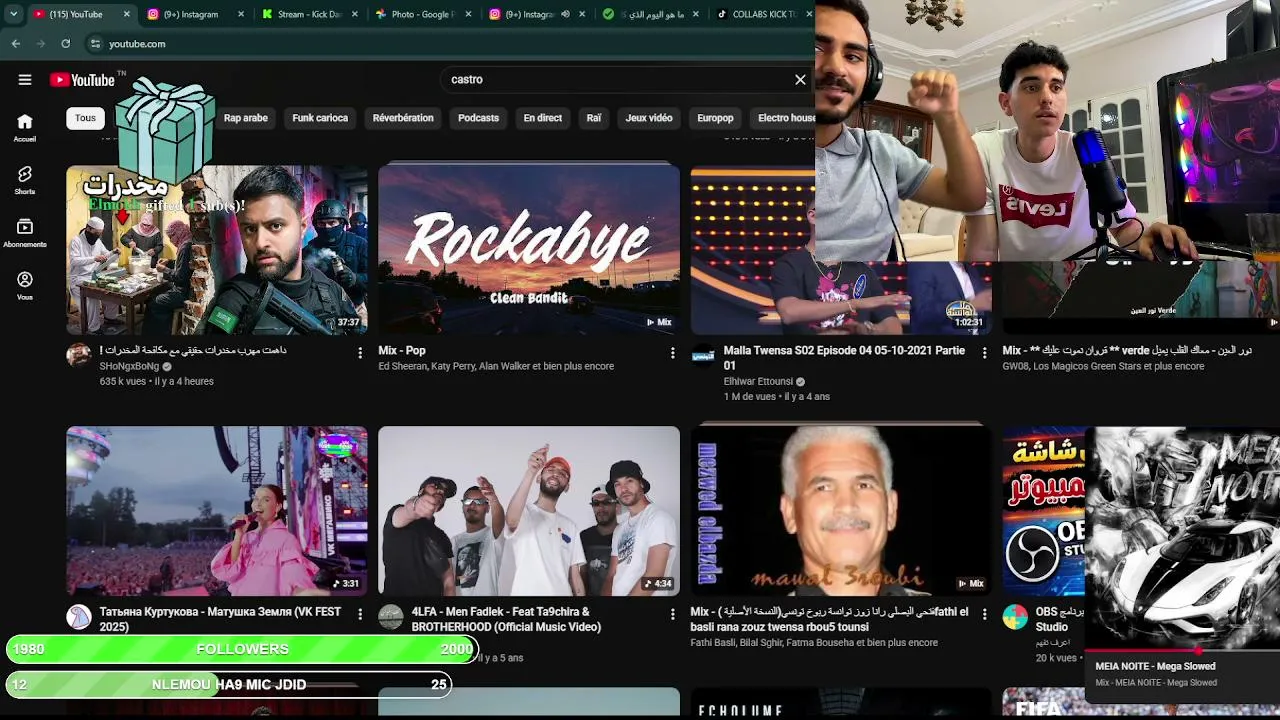Close the Photo - Google tab
Screen dimensions: 1280x720
(x=468, y=14)
